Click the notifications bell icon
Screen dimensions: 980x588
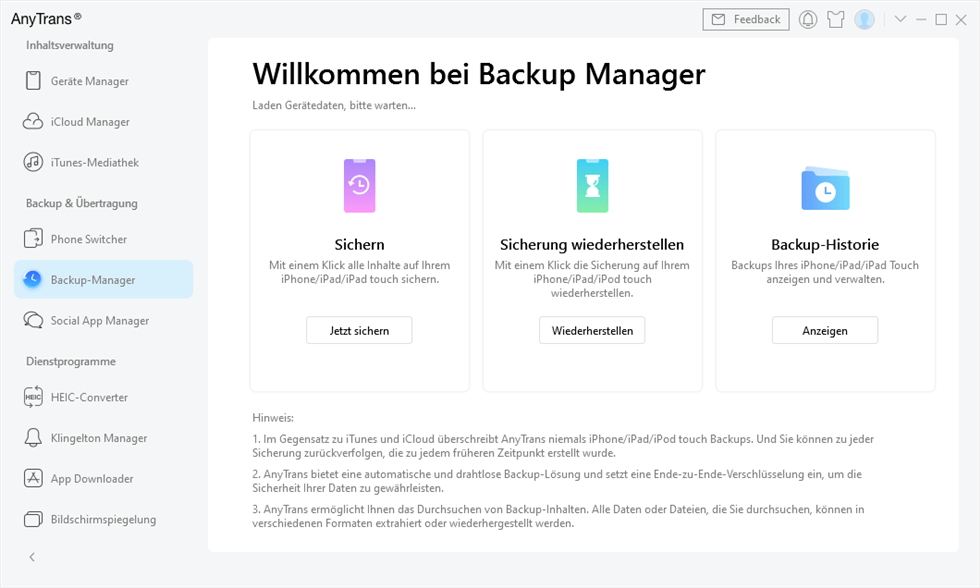click(x=808, y=19)
